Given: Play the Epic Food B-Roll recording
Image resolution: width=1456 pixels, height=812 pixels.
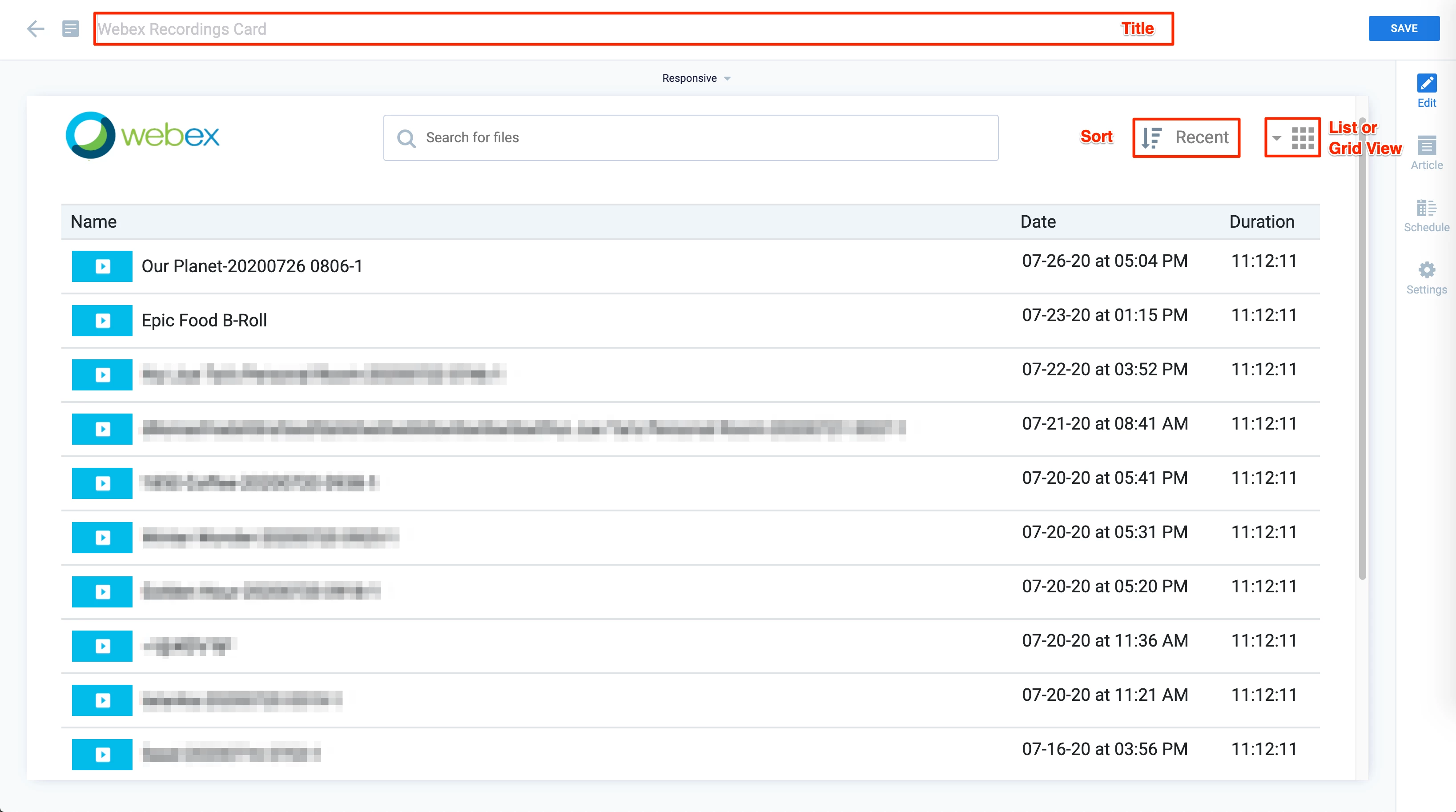Looking at the screenshot, I should tap(102, 320).
